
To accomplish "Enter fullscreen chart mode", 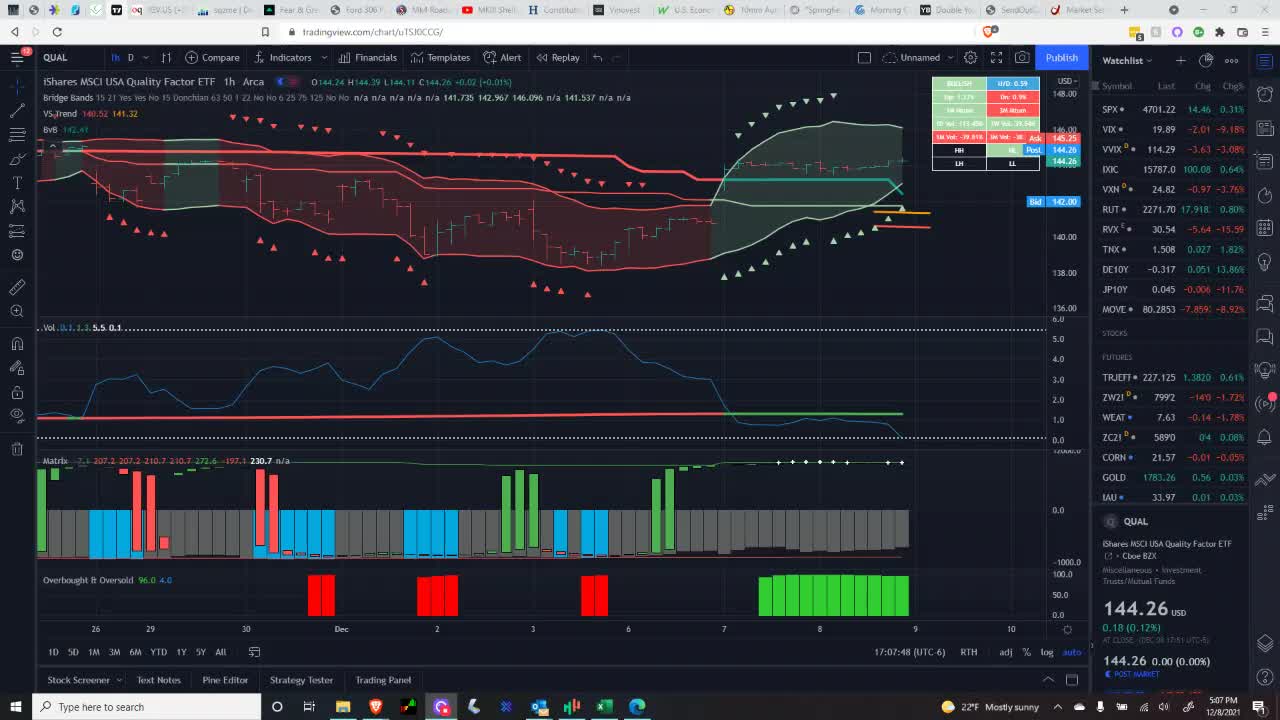I will pos(996,57).
